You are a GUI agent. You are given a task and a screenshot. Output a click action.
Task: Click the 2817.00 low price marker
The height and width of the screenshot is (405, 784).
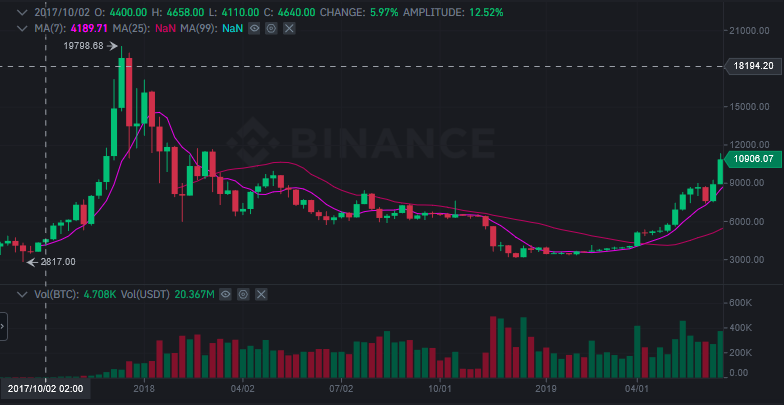click(x=56, y=262)
